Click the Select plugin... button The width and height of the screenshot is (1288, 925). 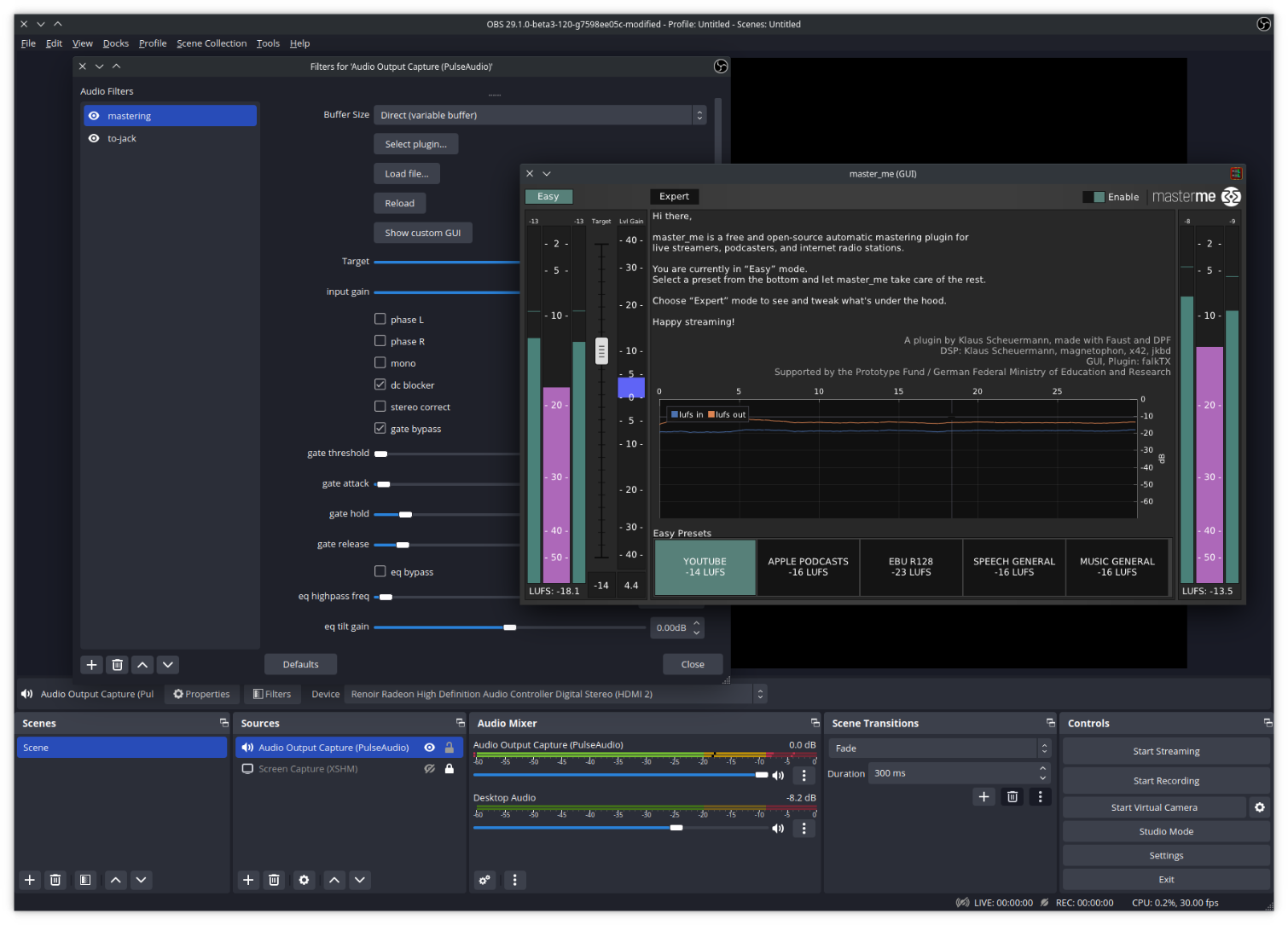[x=415, y=144]
